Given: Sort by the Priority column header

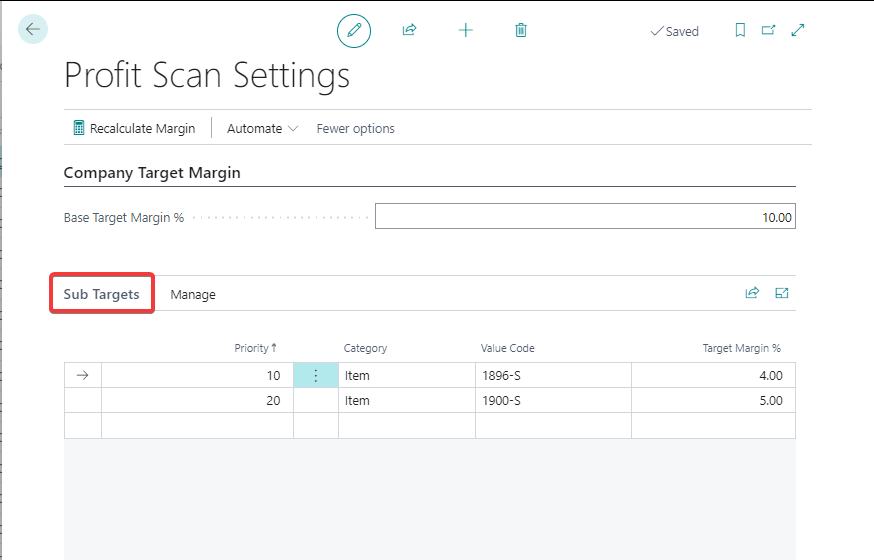Looking at the screenshot, I should [254, 348].
